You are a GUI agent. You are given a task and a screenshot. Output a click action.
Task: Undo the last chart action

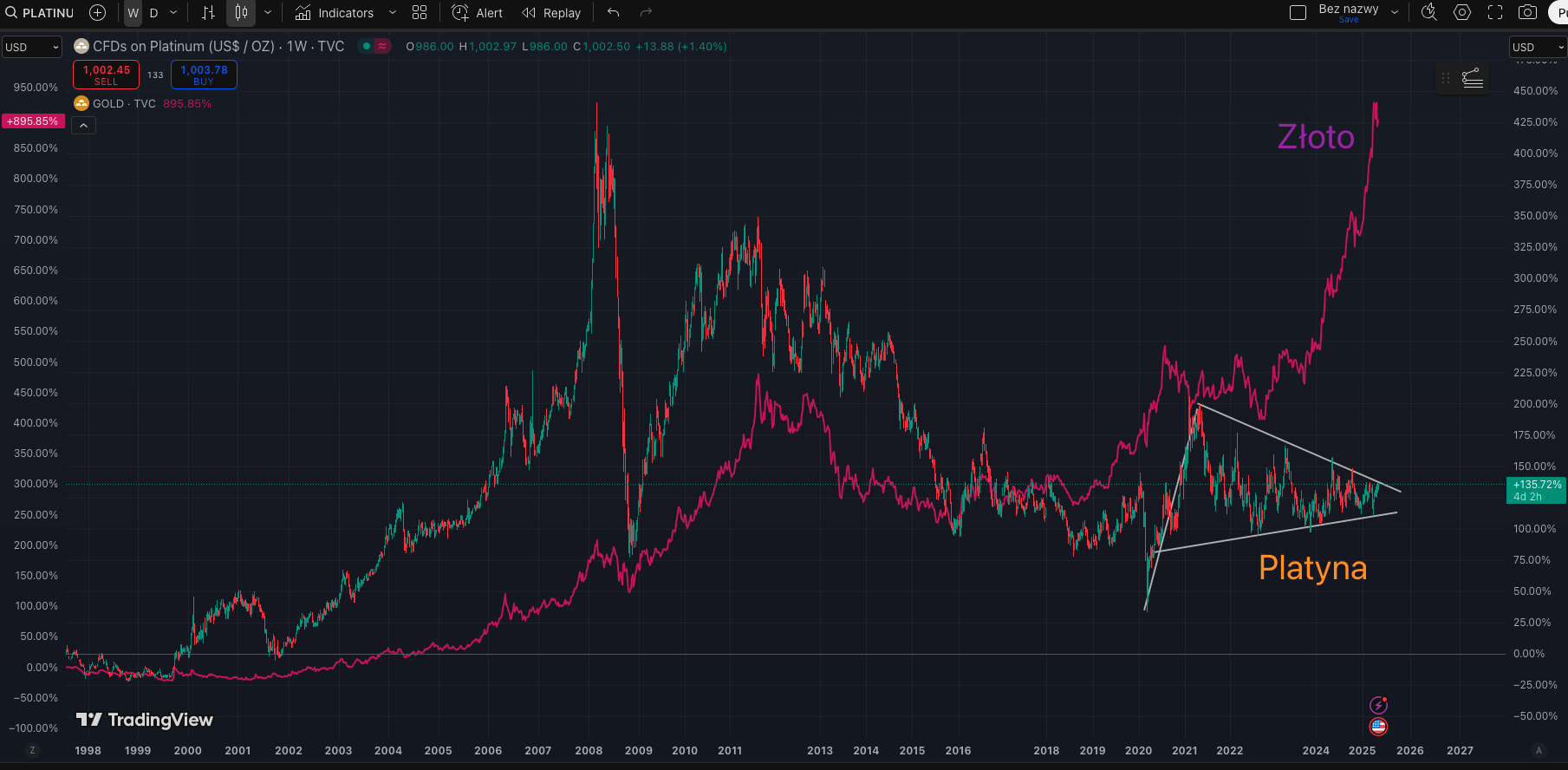pos(614,13)
